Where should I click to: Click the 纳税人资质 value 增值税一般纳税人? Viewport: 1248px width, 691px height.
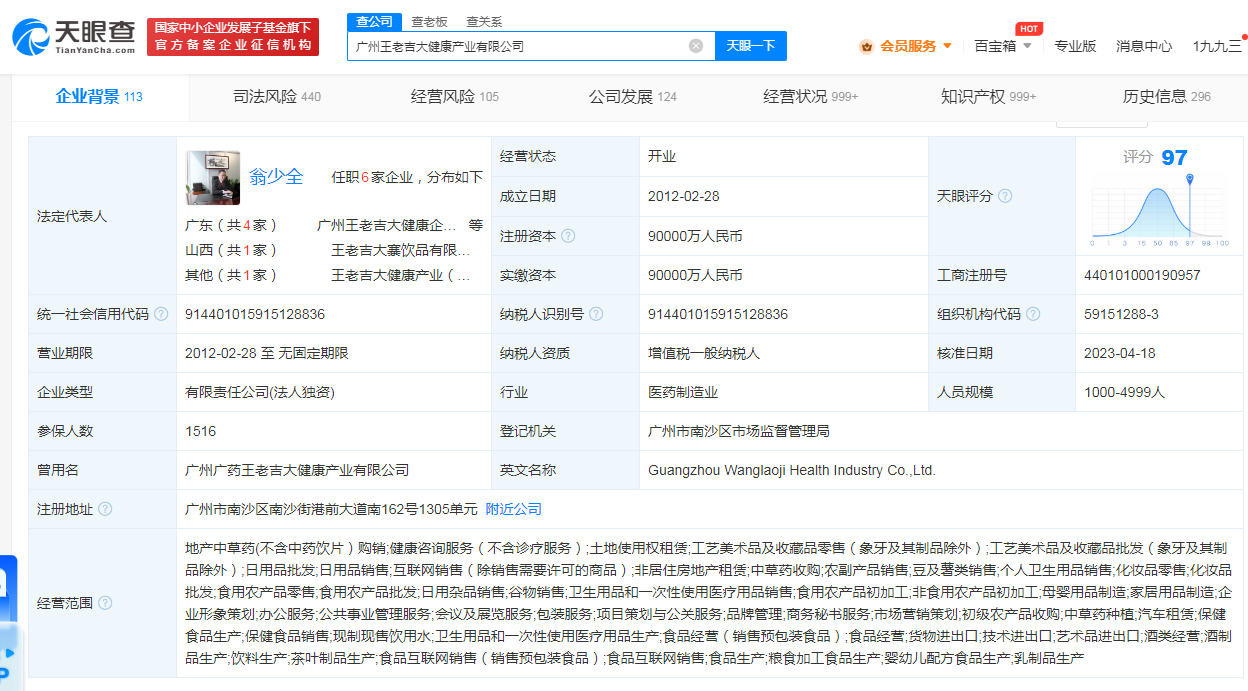coord(704,353)
